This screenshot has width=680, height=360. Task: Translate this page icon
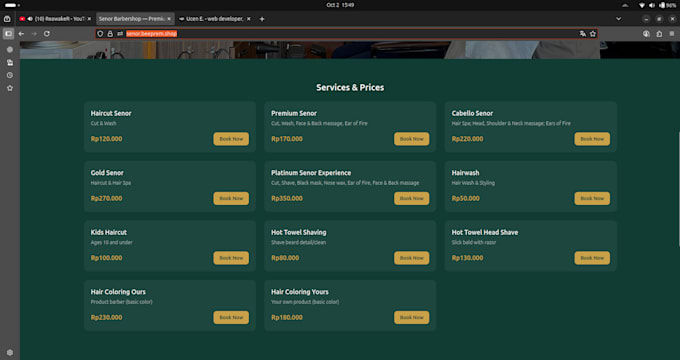pos(582,34)
